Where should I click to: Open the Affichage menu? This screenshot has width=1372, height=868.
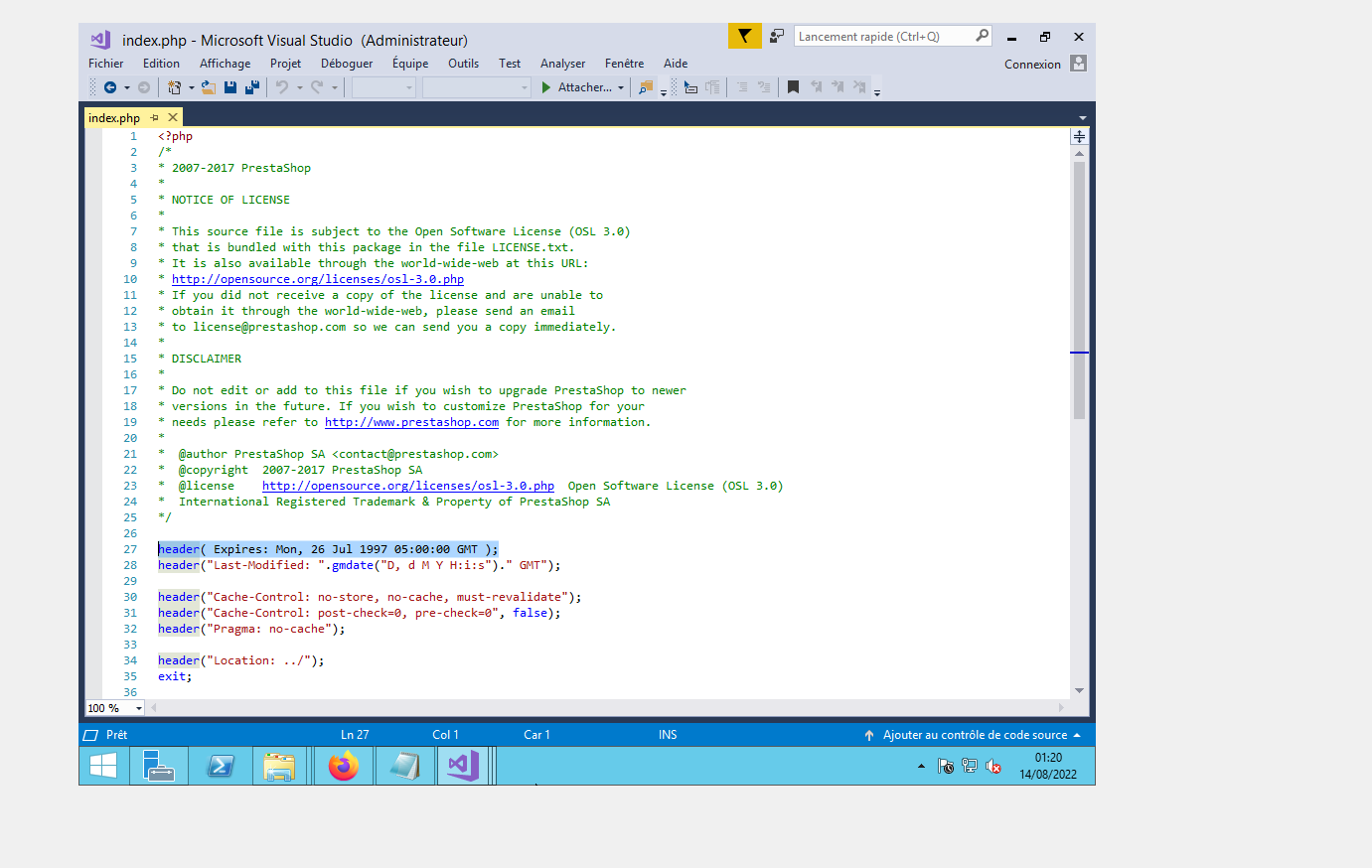[225, 63]
